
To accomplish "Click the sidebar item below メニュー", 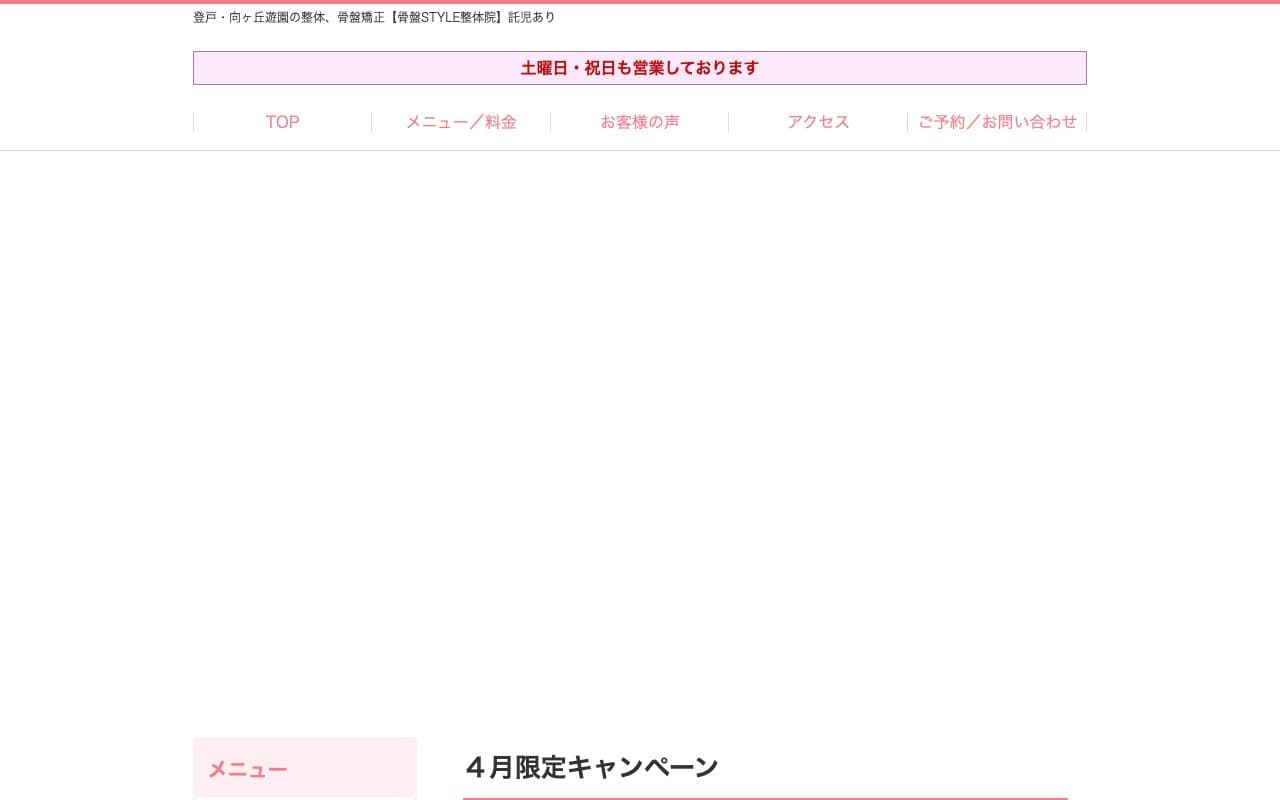I will (305, 797).
